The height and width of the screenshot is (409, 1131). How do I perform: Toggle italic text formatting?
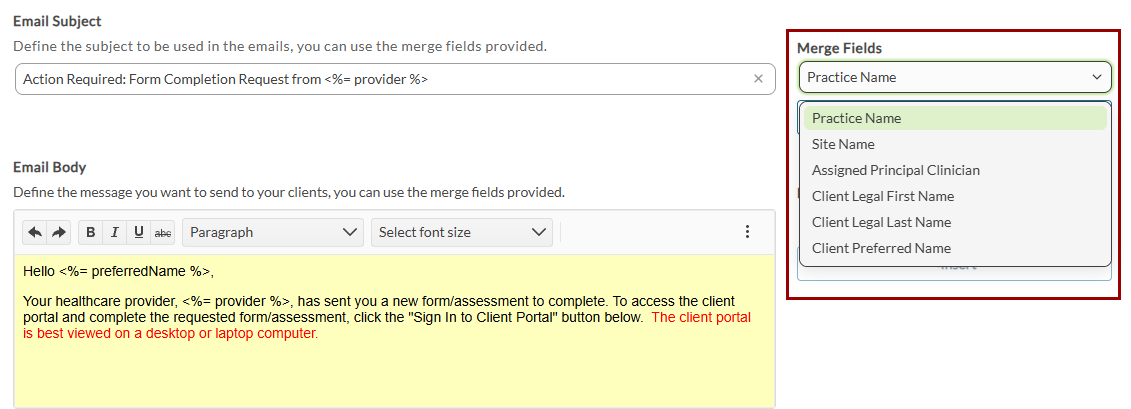115,232
